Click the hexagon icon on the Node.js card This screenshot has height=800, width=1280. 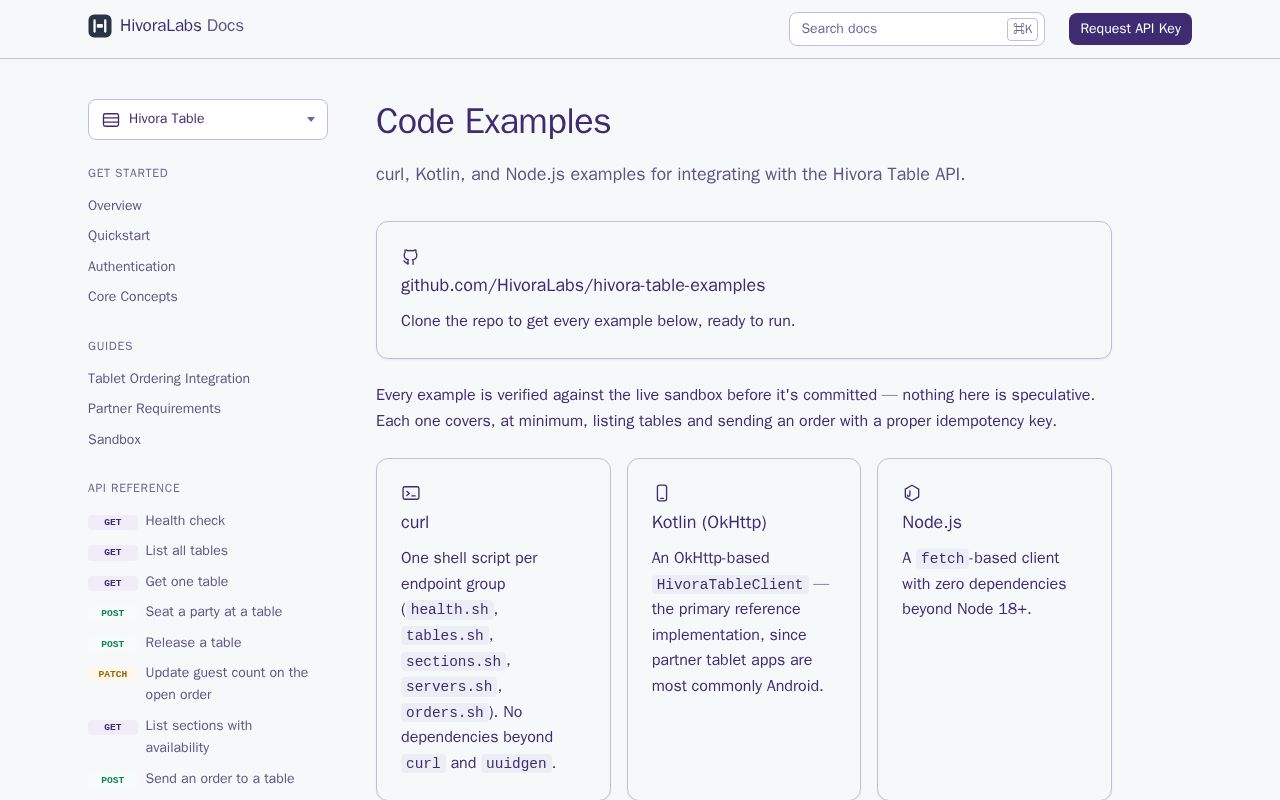912,493
